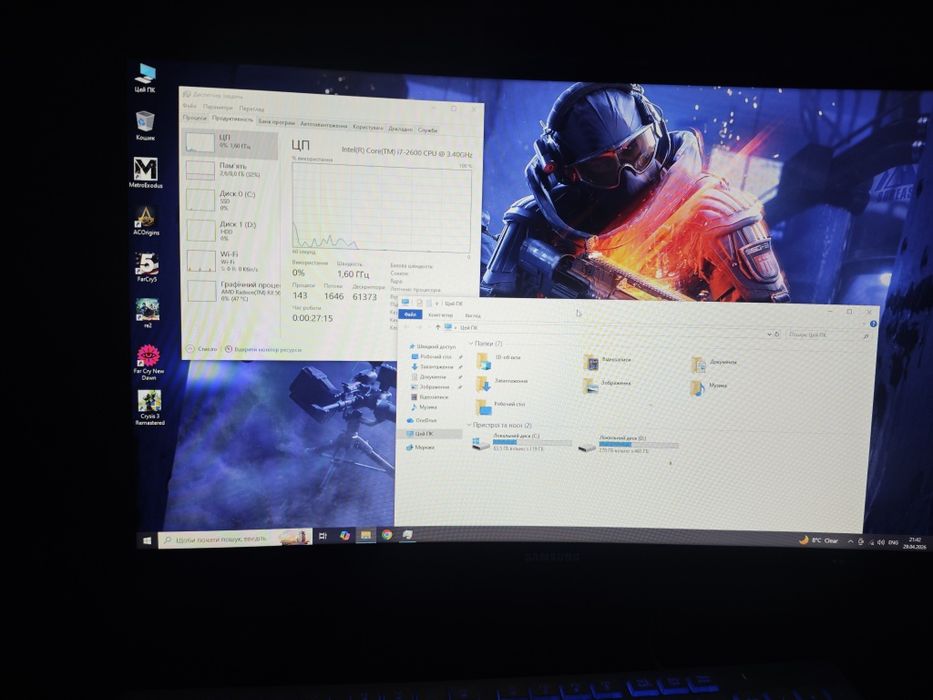Select the ACOrigins desktop shortcut
The image size is (933, 700).
point(146,221)
